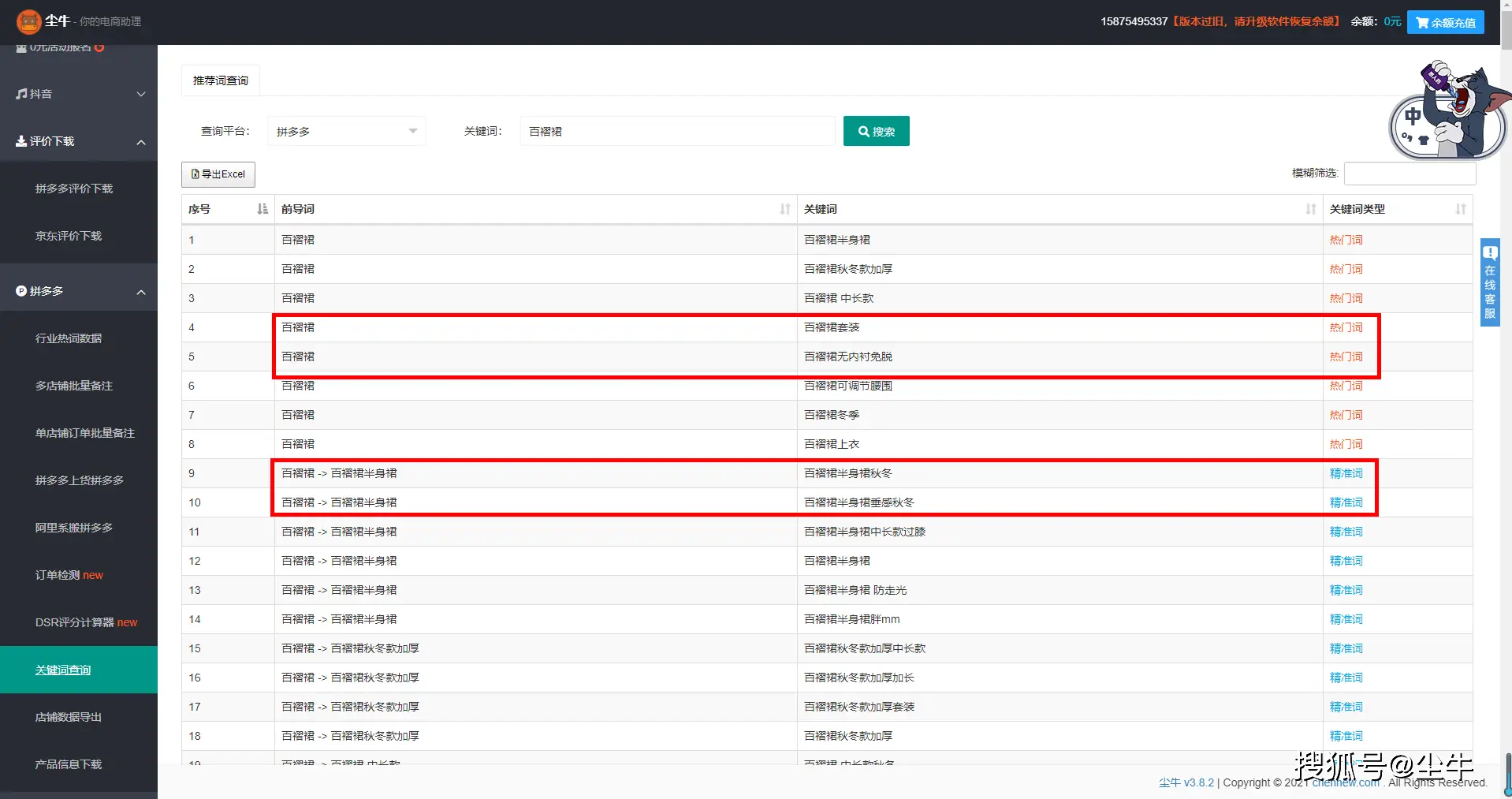Click the 模糊筛选 filter input field
Screen dimensions: 1512x799
[1409, 174]
